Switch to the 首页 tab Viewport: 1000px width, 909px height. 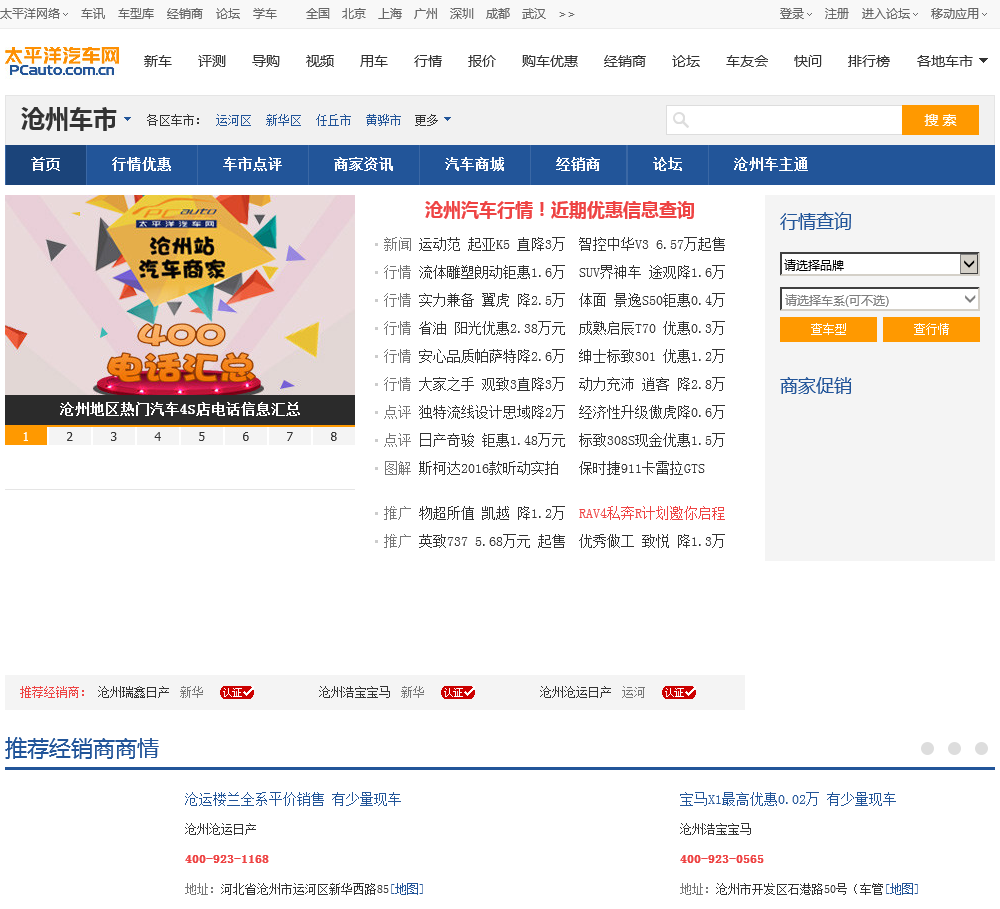coord(46,165)
